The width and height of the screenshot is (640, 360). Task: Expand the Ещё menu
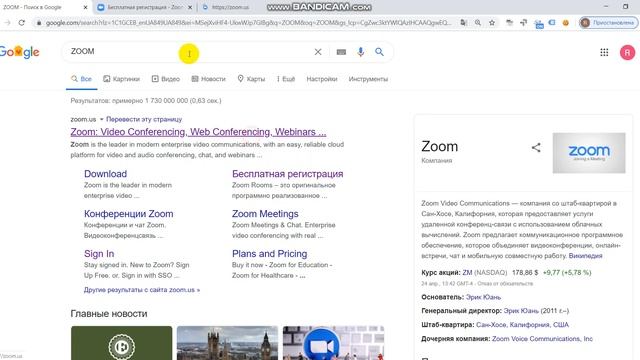(286, 79)
